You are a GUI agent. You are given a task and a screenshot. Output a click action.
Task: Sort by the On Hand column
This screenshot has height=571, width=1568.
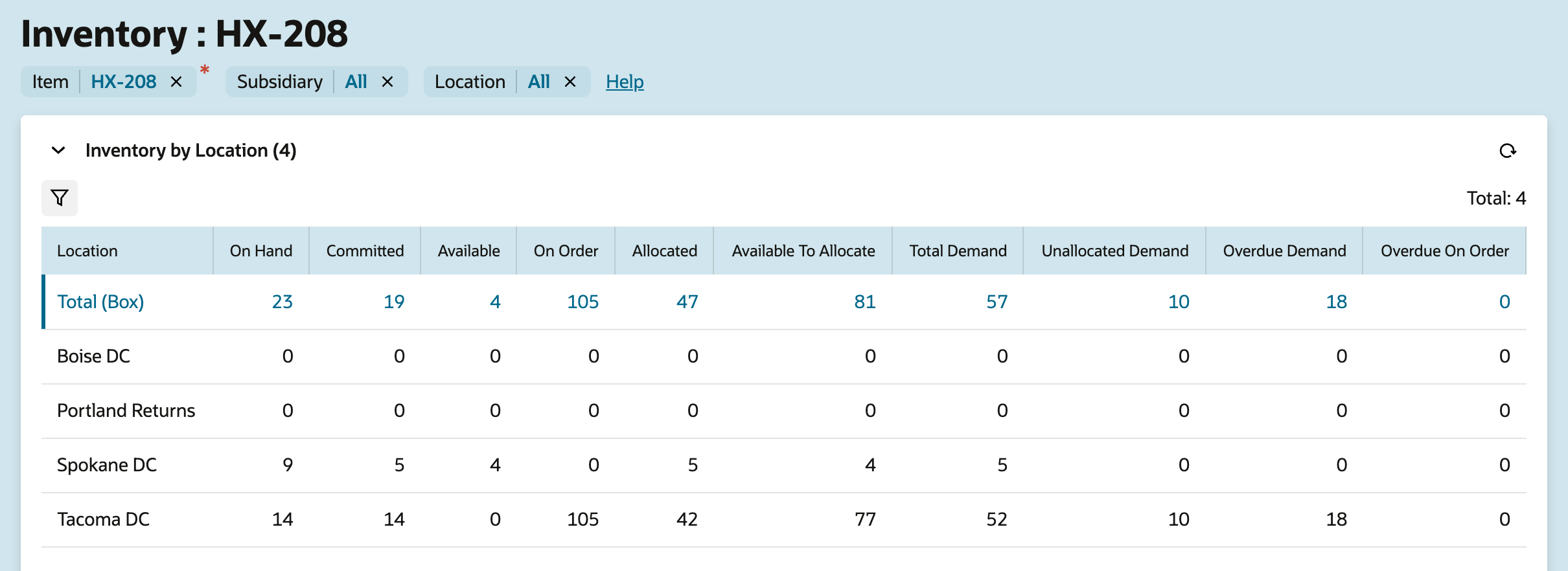tap(261, 251)
